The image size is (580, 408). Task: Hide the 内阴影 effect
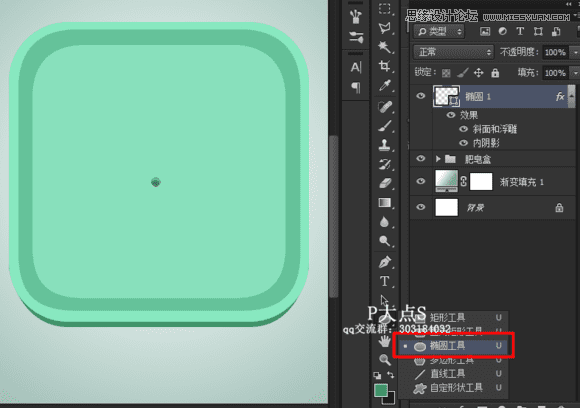pyautogui.click(x=463, y=143)
